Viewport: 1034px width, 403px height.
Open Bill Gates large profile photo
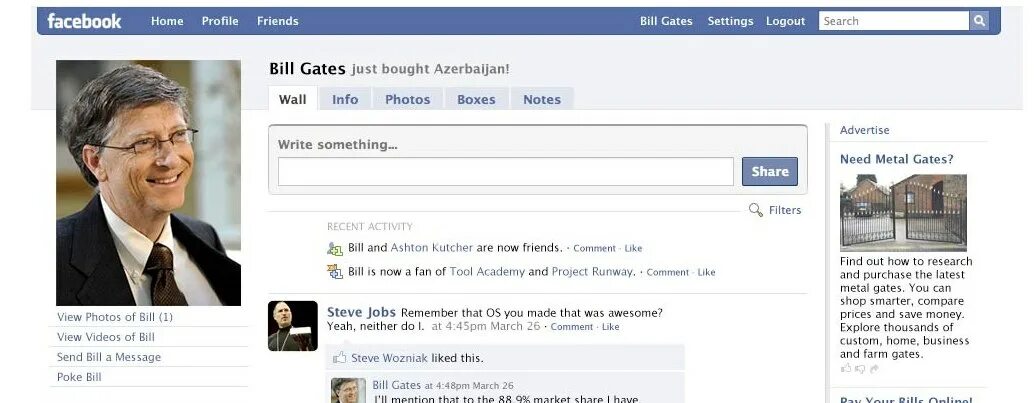[x=148, y=183]
